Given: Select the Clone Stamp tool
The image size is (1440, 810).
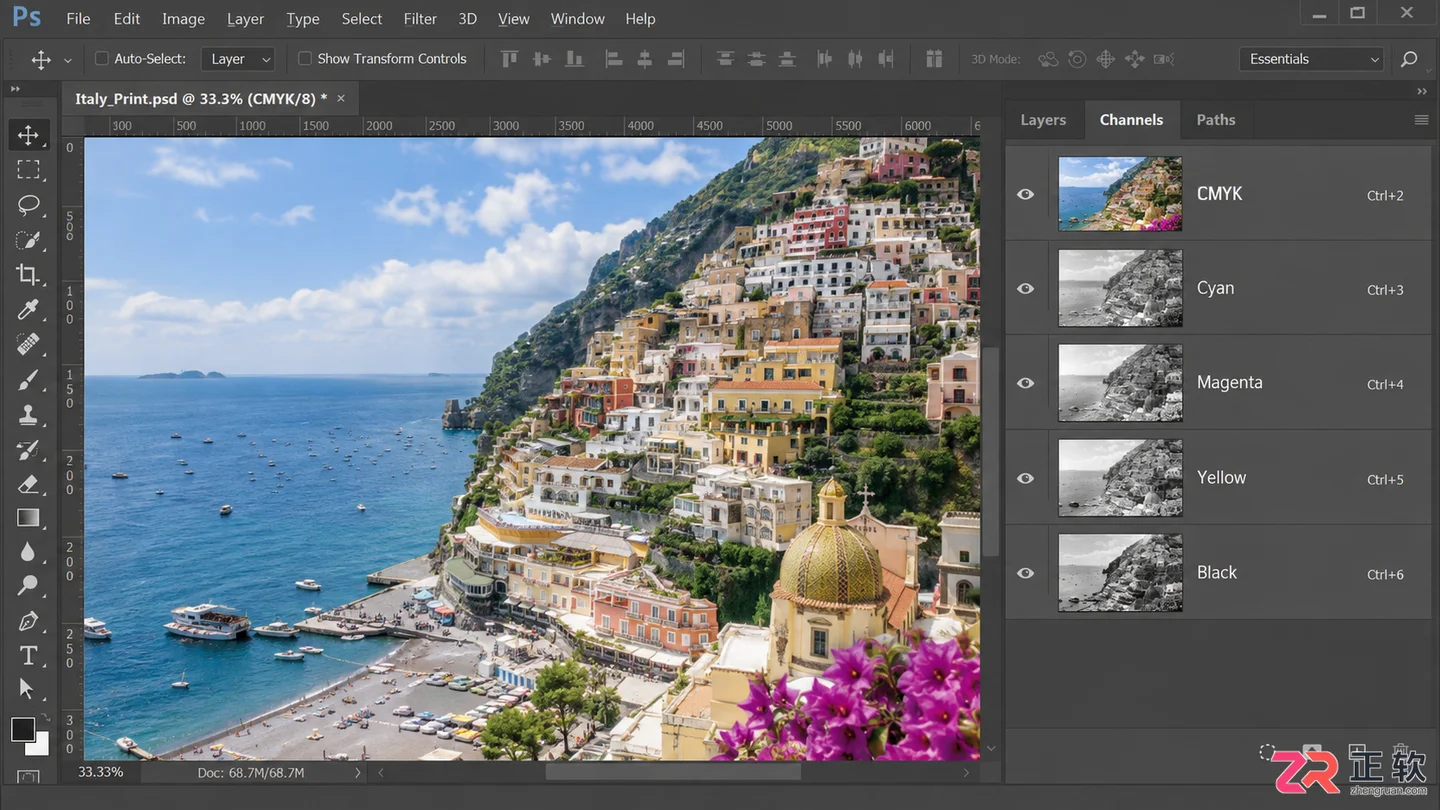Looking at the screenshot, I should pos(28,414).
